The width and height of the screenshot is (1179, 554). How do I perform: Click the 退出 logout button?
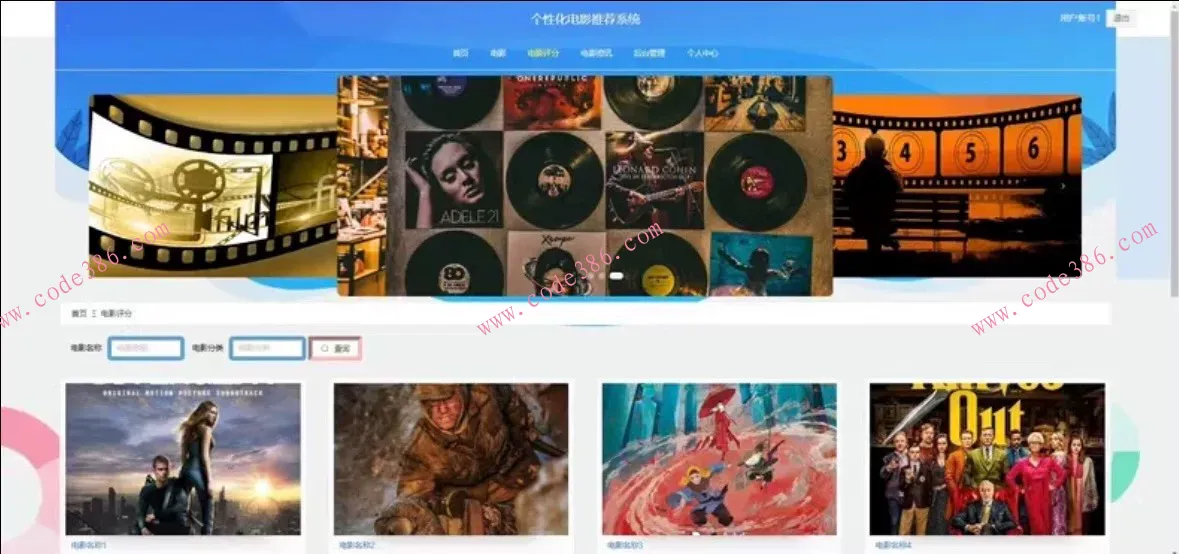[x=1121, y=18]
